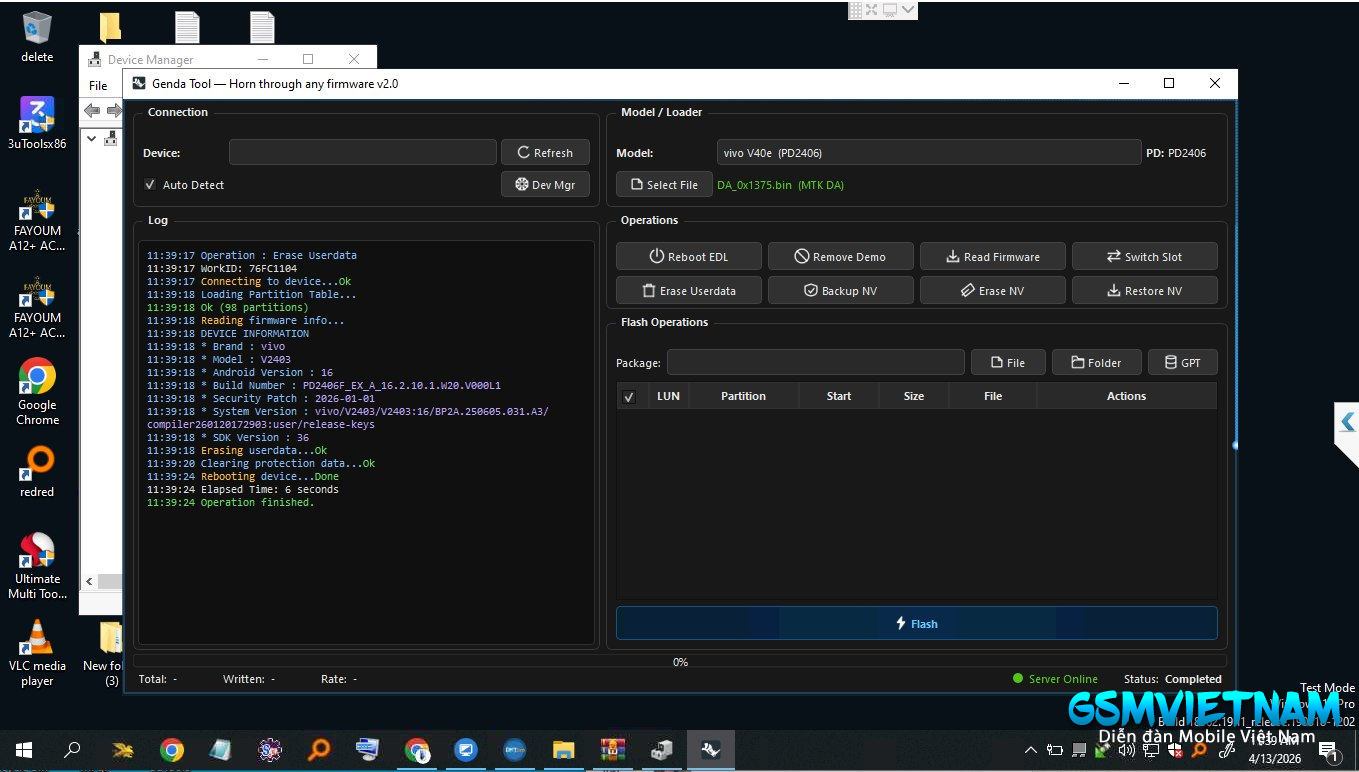Expand the Device Manager tree root node
This screenshot has width=1359, height=772.
click(91, 139)
